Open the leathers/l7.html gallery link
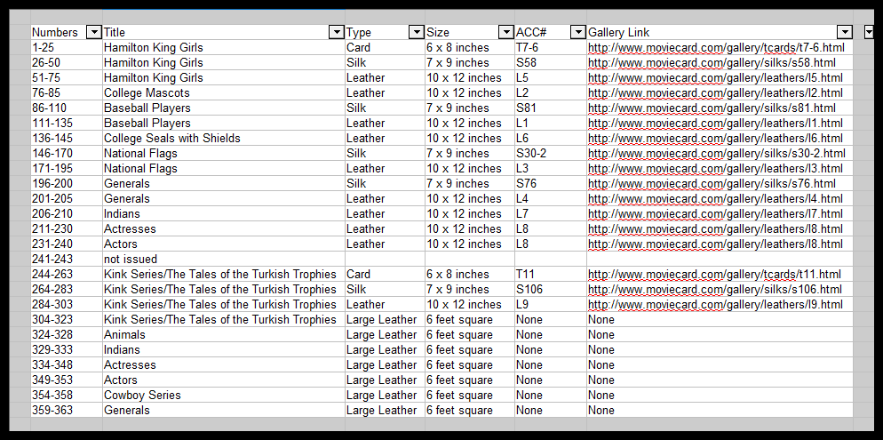The height and width of the screenshot is (440, 883). click(x=715, y=214)
